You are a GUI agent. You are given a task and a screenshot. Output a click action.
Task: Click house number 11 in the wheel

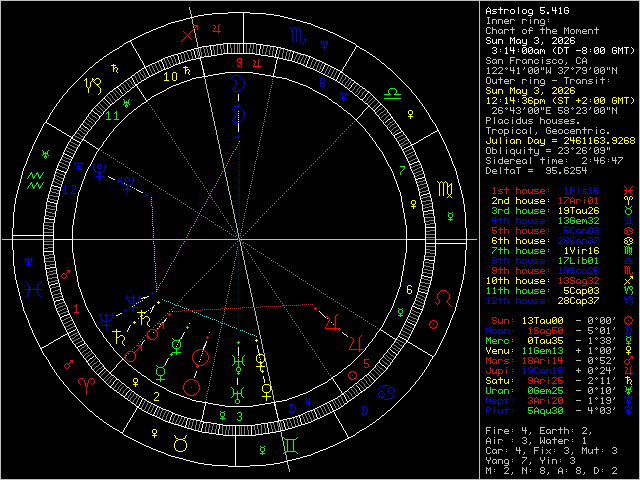point(113,116)
